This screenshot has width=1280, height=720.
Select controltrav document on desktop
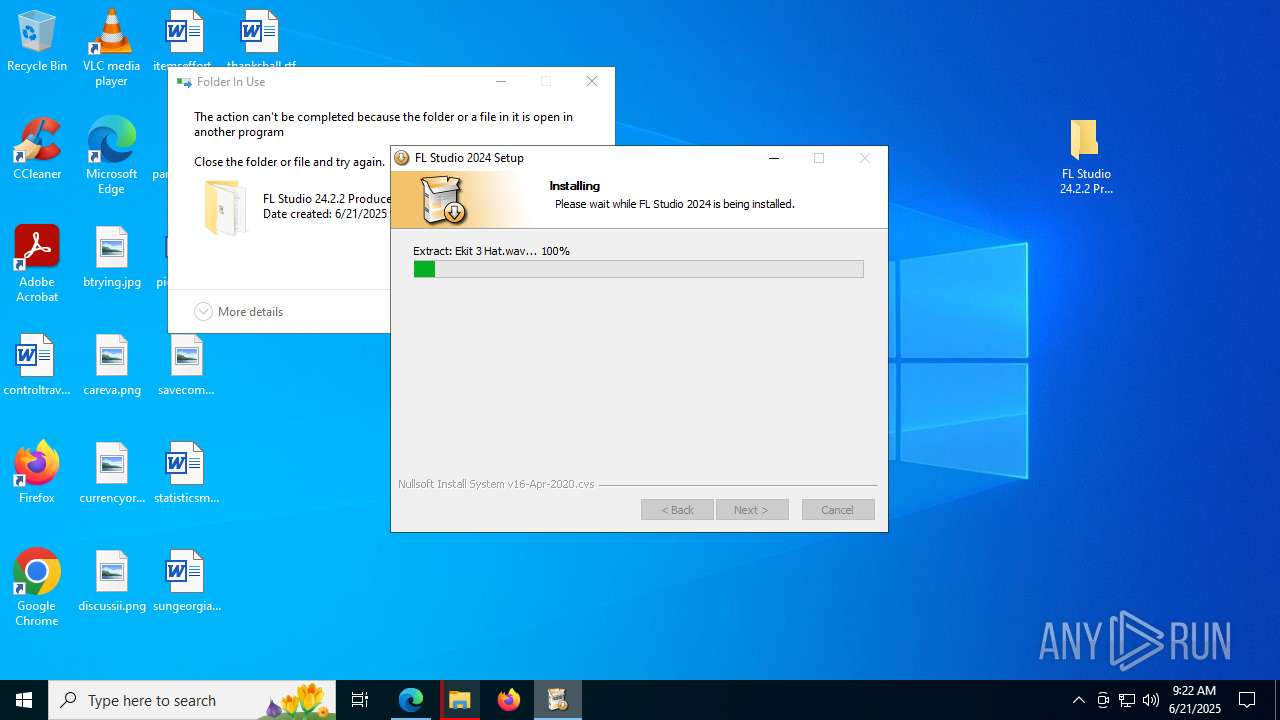37,365
